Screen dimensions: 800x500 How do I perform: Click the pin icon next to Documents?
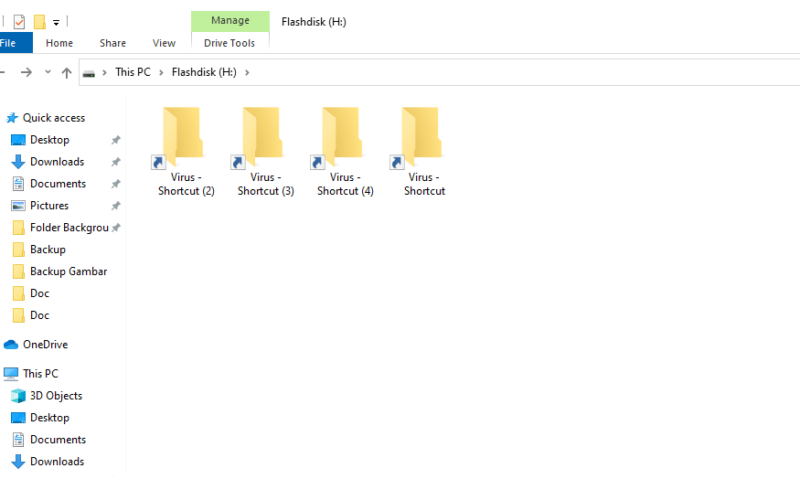116,184
